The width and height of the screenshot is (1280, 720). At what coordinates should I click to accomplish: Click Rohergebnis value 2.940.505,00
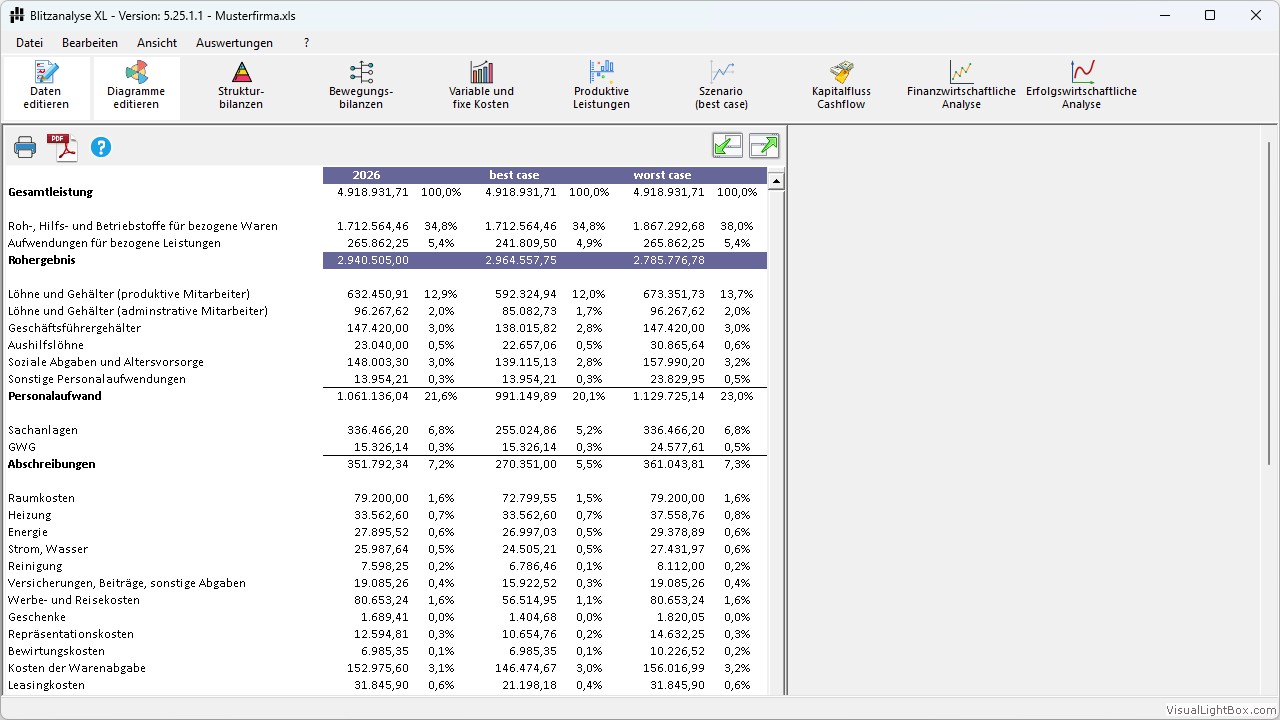374,260
